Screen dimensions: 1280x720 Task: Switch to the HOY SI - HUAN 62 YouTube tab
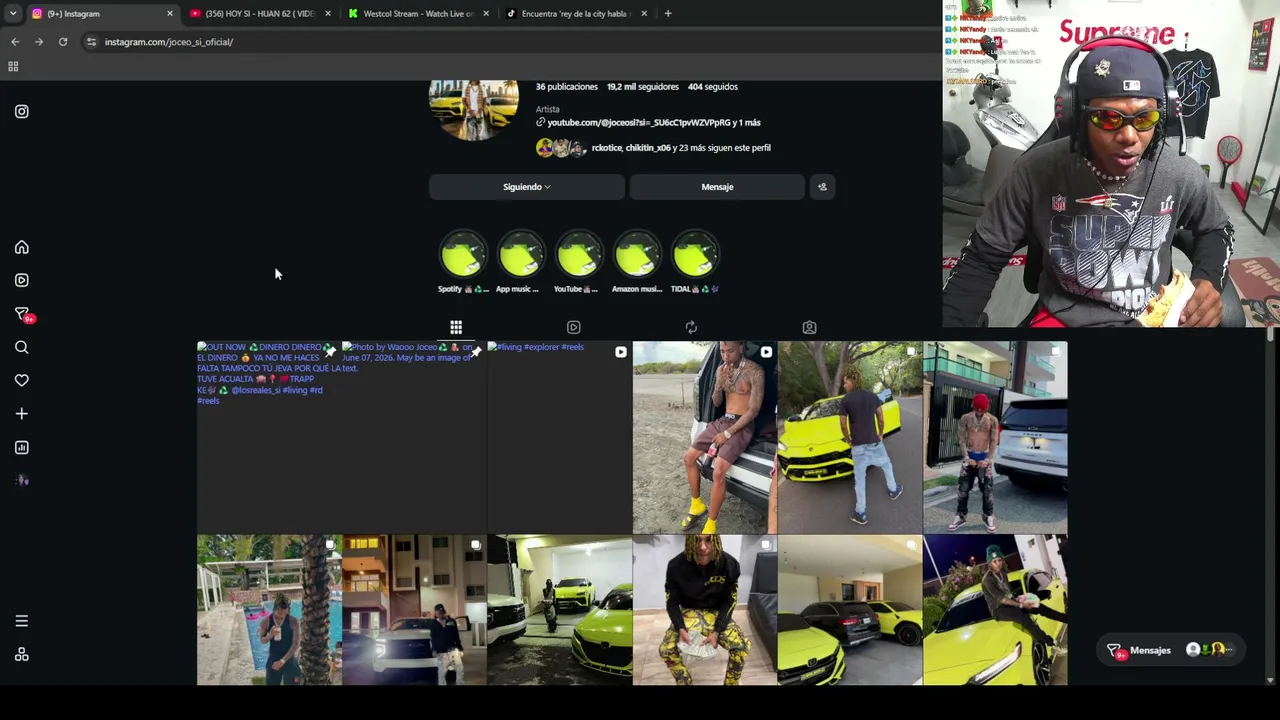pos(260,14)
